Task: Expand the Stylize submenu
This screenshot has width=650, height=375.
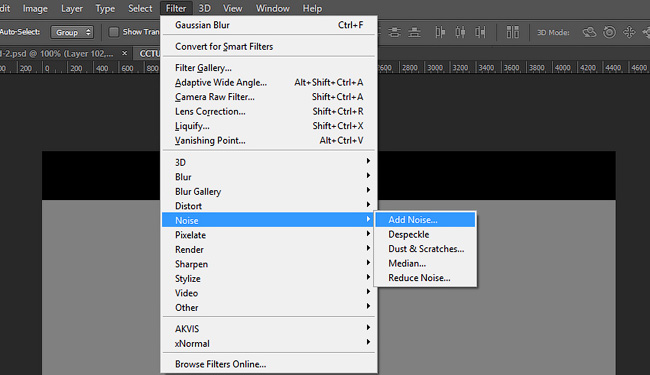Action: point(269,278)
